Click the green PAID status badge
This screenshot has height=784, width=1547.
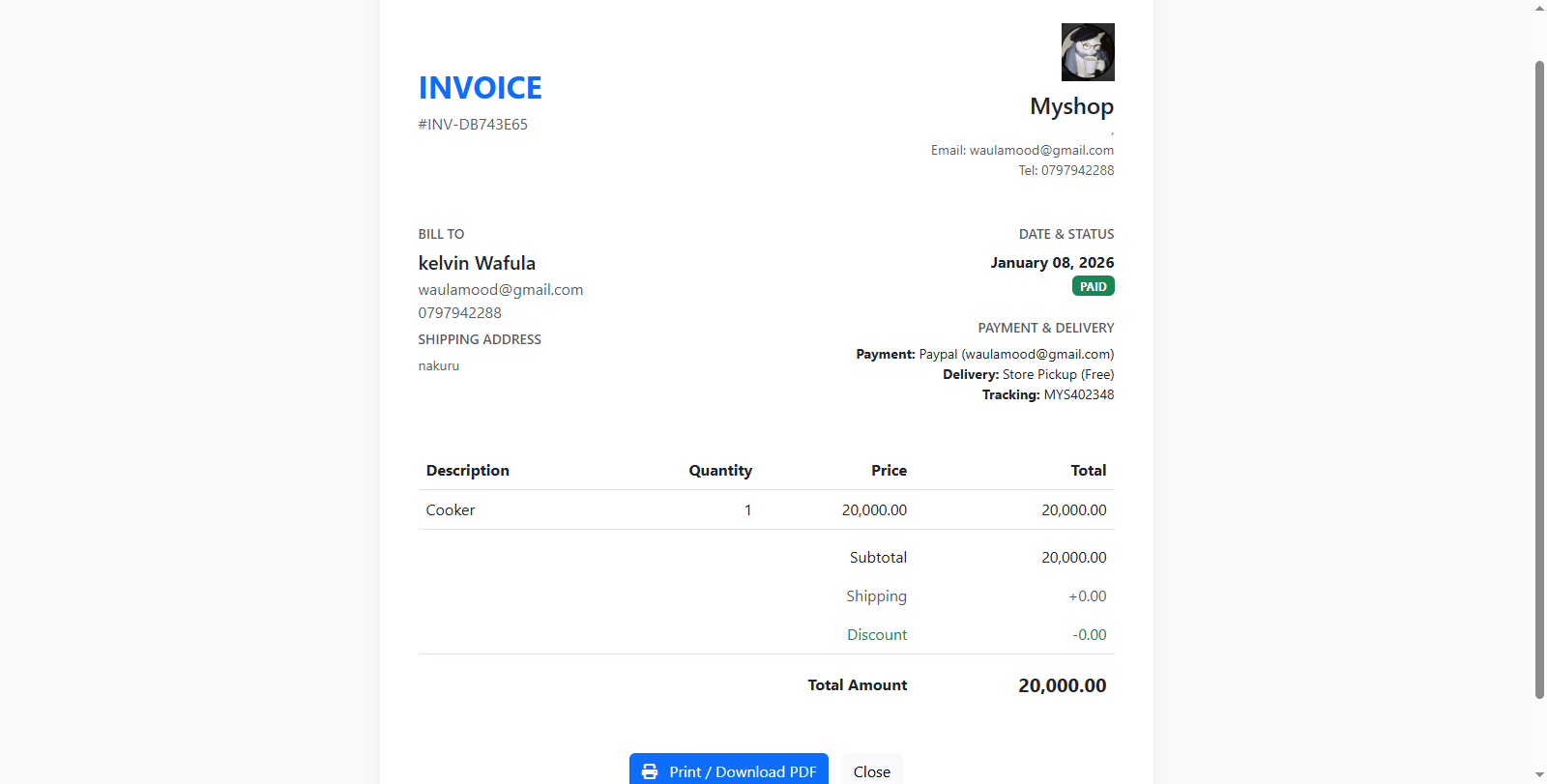tap(1093, 286)
